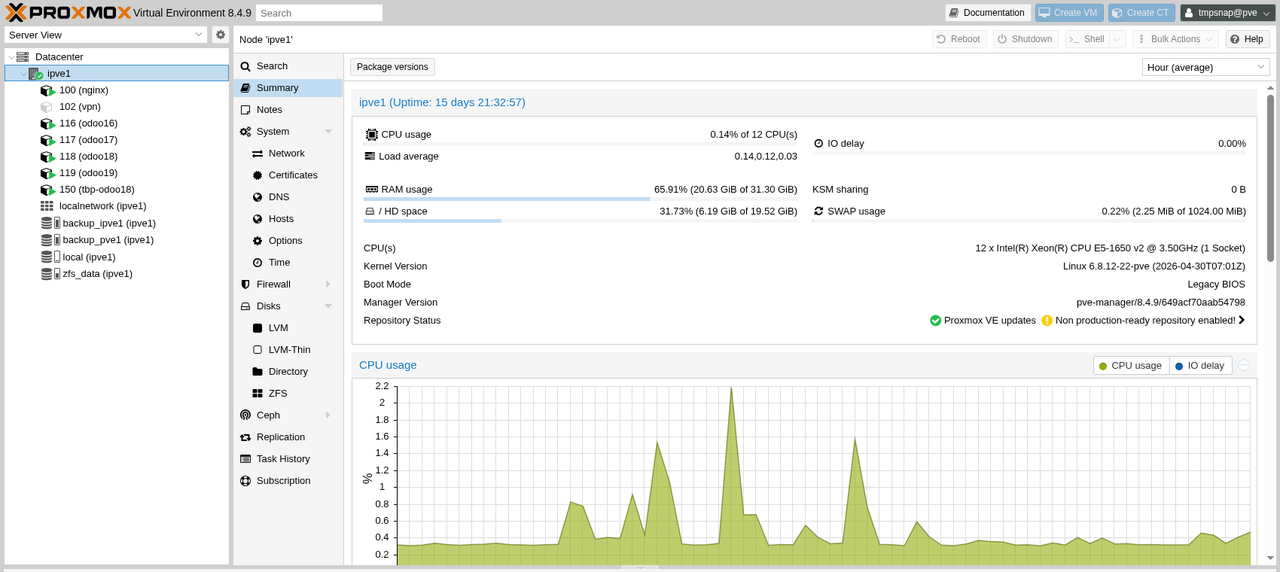The width and height of the screenshot is (1280, 572).
Task: Open the tmpsnap@pve user menu
Action: (x=1227, y=13)
